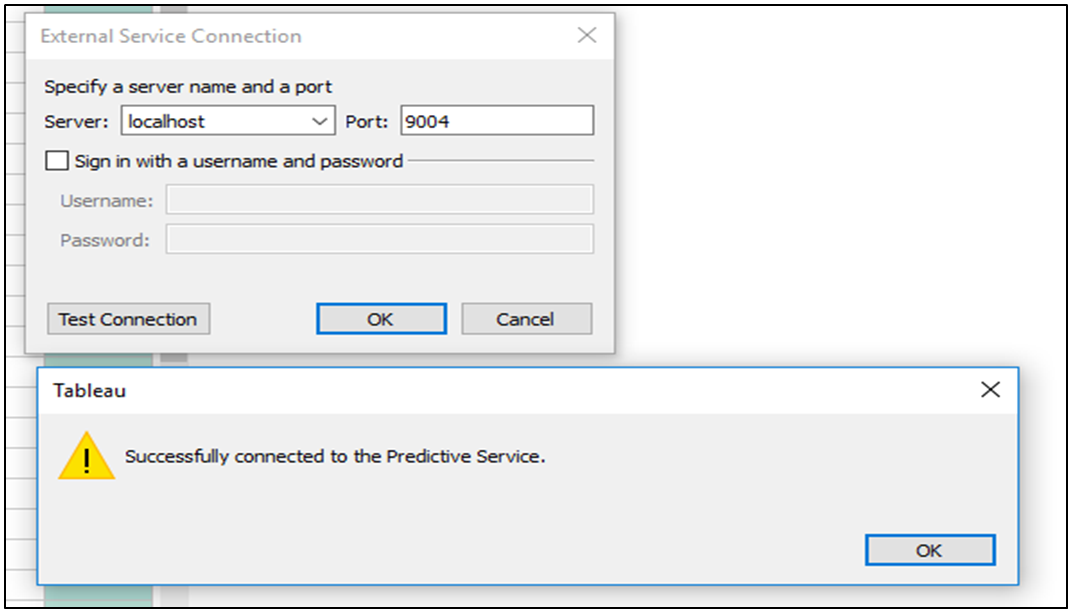Close the Tableau message dialog
The width and height of the screenshot is (1073, 613).
[x=990, y=389]
